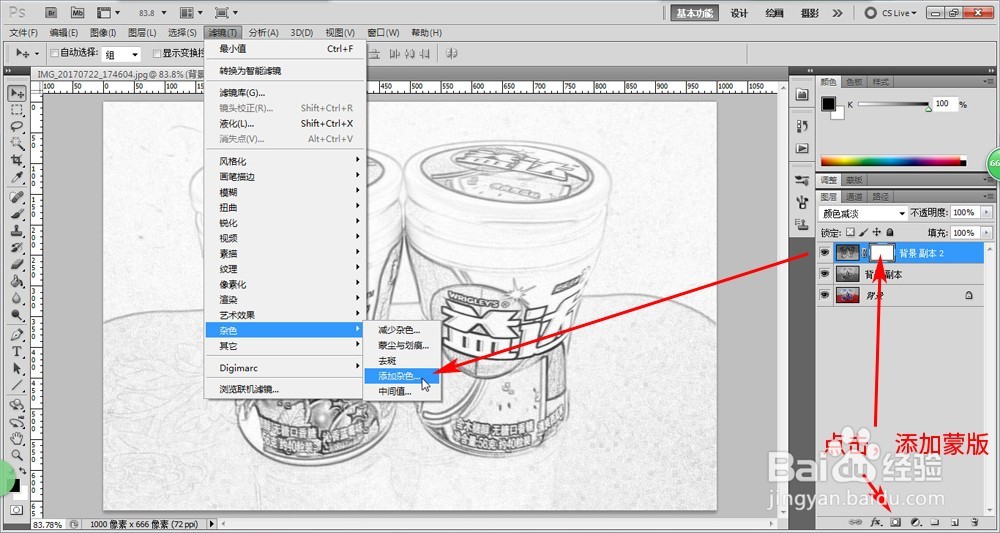Choose 减少杂色 from the submenu
Viewport: 1000px width, 533px height.
click(401, 330)
